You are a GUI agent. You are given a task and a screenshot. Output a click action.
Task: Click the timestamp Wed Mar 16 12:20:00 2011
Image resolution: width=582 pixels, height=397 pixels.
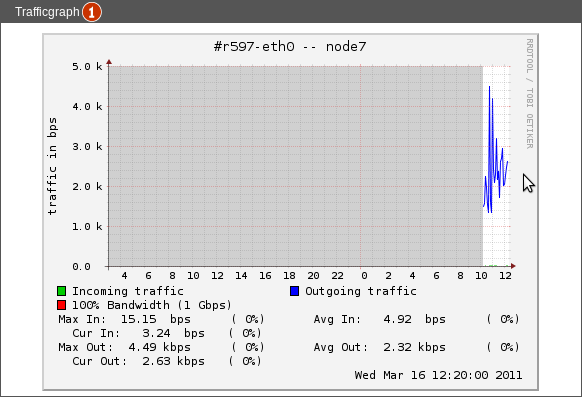click(438, 375)
